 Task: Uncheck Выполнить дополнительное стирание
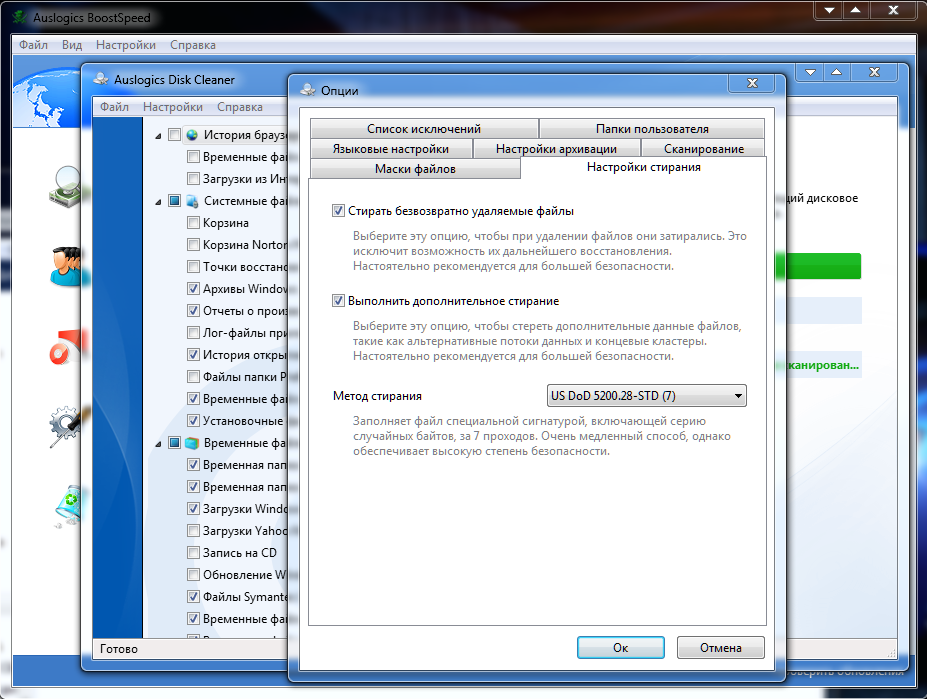tap(338, 300)
